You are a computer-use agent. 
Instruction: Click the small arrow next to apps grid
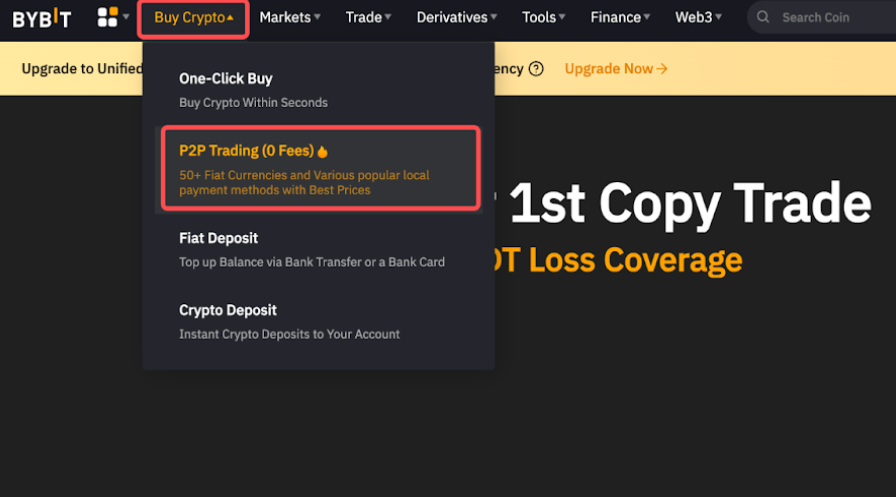pos(126,17)
